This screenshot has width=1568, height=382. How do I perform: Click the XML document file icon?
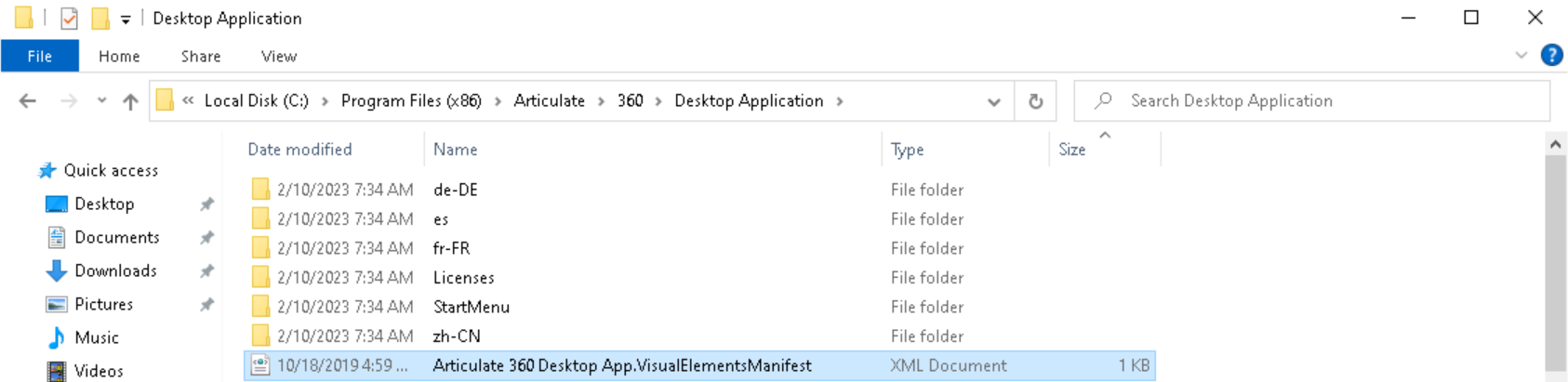click(x=260, y=365)
